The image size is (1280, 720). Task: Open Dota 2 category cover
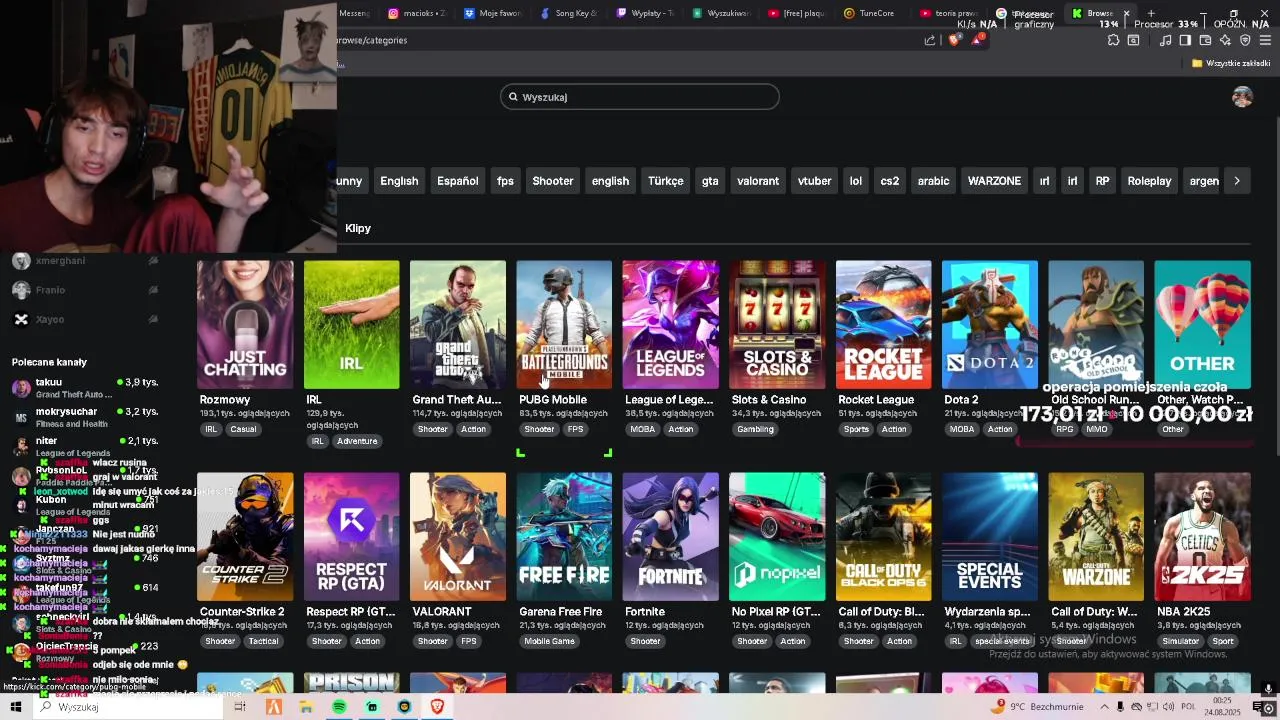pyautogui.click(x=990, y=325)
